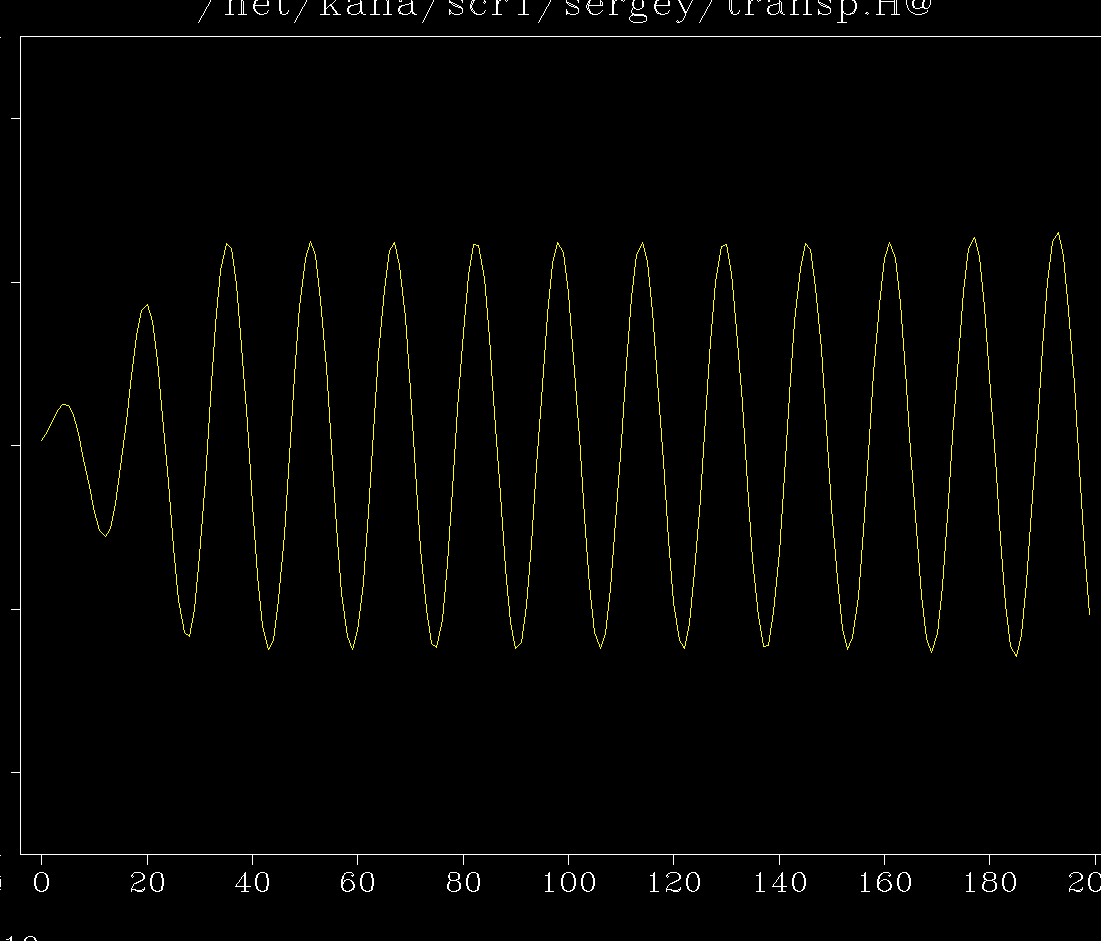Click the x-axis tick label 180
The image size is (1101, 941).
point(989,883)
